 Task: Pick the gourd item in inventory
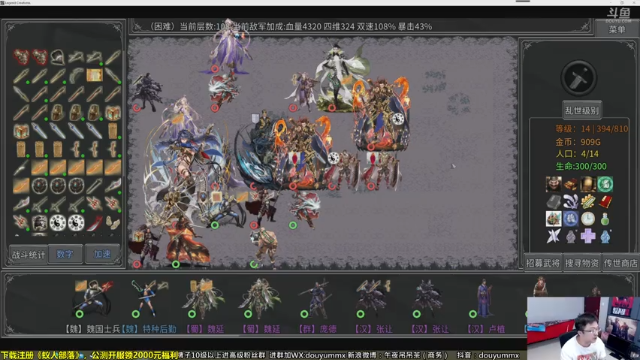113,223
